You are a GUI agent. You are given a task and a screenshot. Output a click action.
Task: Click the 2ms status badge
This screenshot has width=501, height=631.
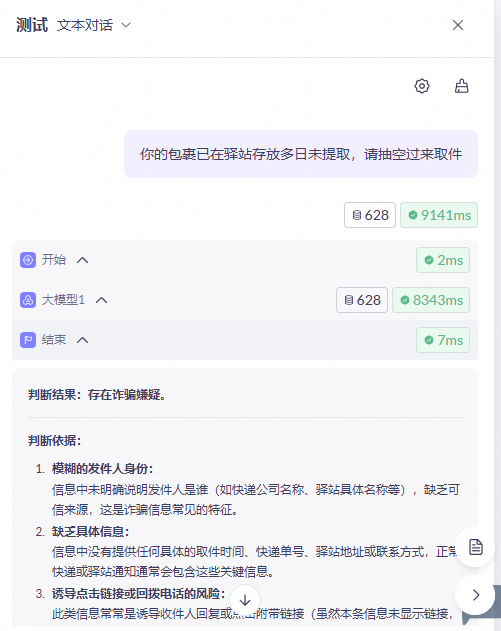443,260
